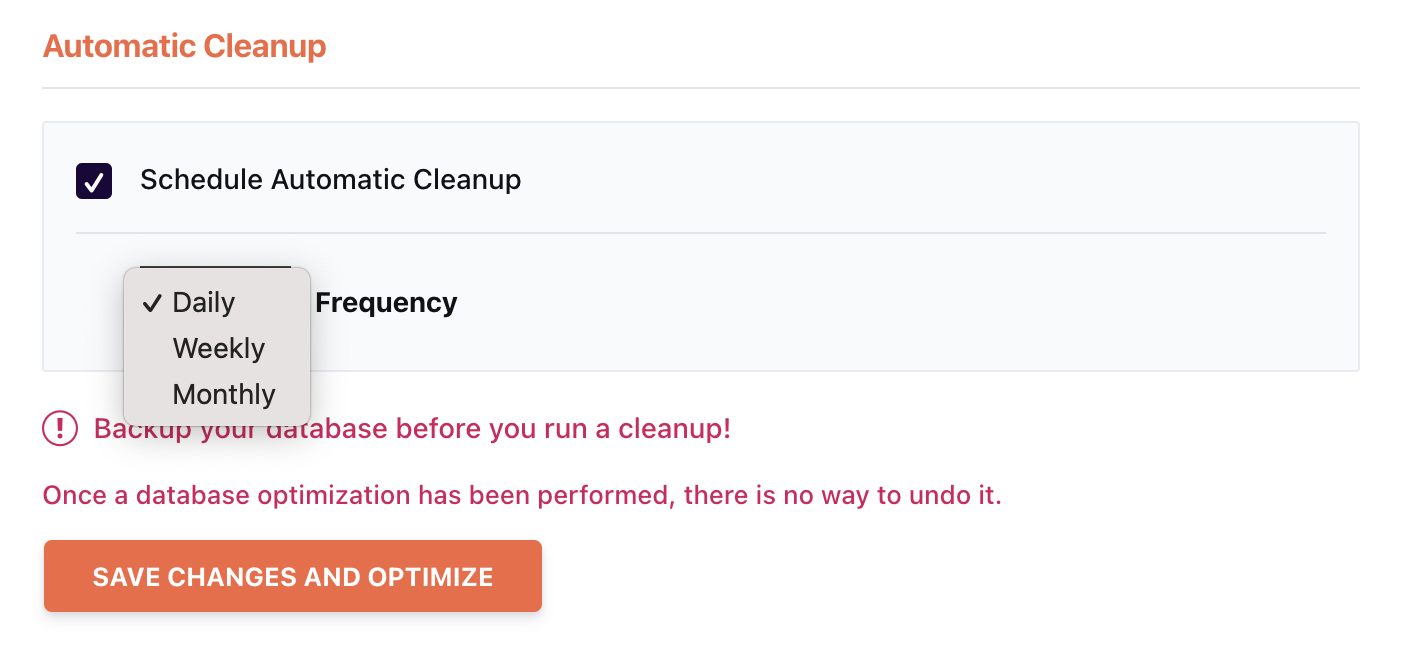Select Monthly as the cleanup frequency
Image resolution: width=1402 pixels, height=658 pixels.
click(x=224, y=394)
